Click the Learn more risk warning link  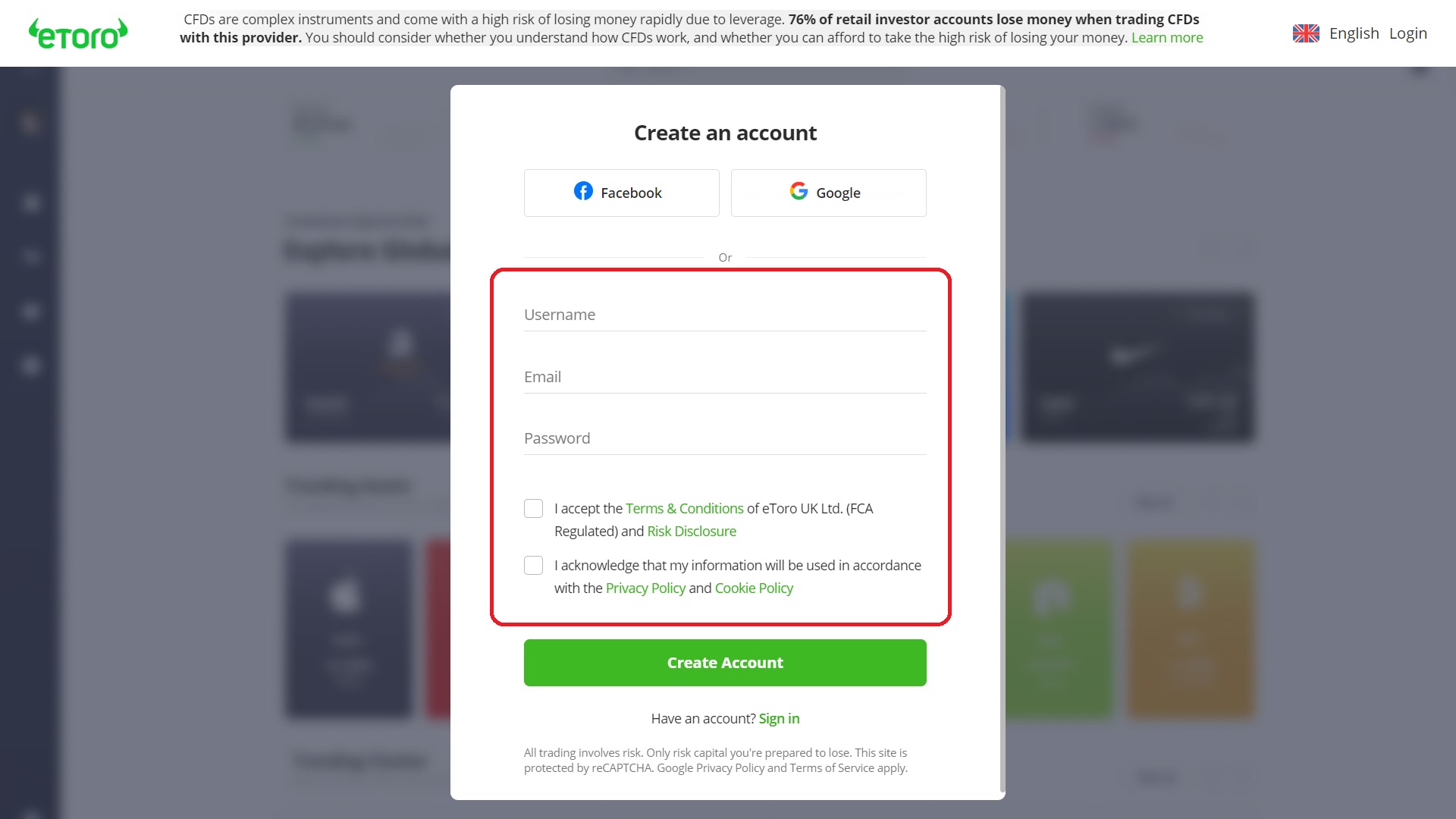tap(1167, 37)
